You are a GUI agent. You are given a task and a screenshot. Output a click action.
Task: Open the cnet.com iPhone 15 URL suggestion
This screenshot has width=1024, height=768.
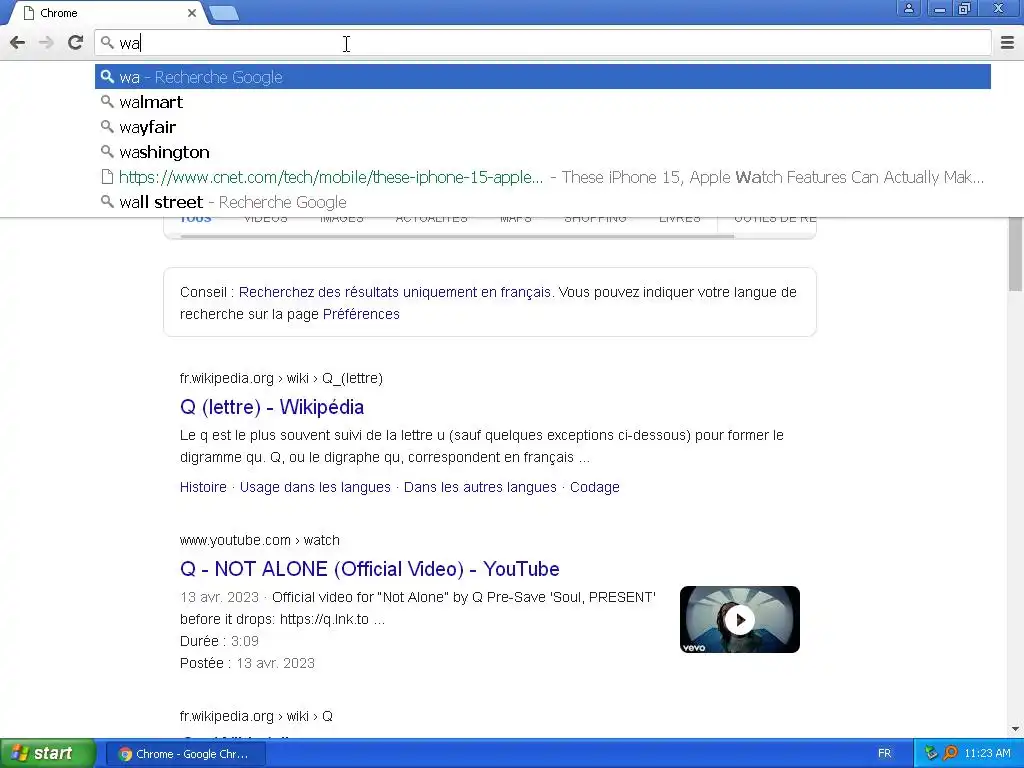click(x=543, y=177)
